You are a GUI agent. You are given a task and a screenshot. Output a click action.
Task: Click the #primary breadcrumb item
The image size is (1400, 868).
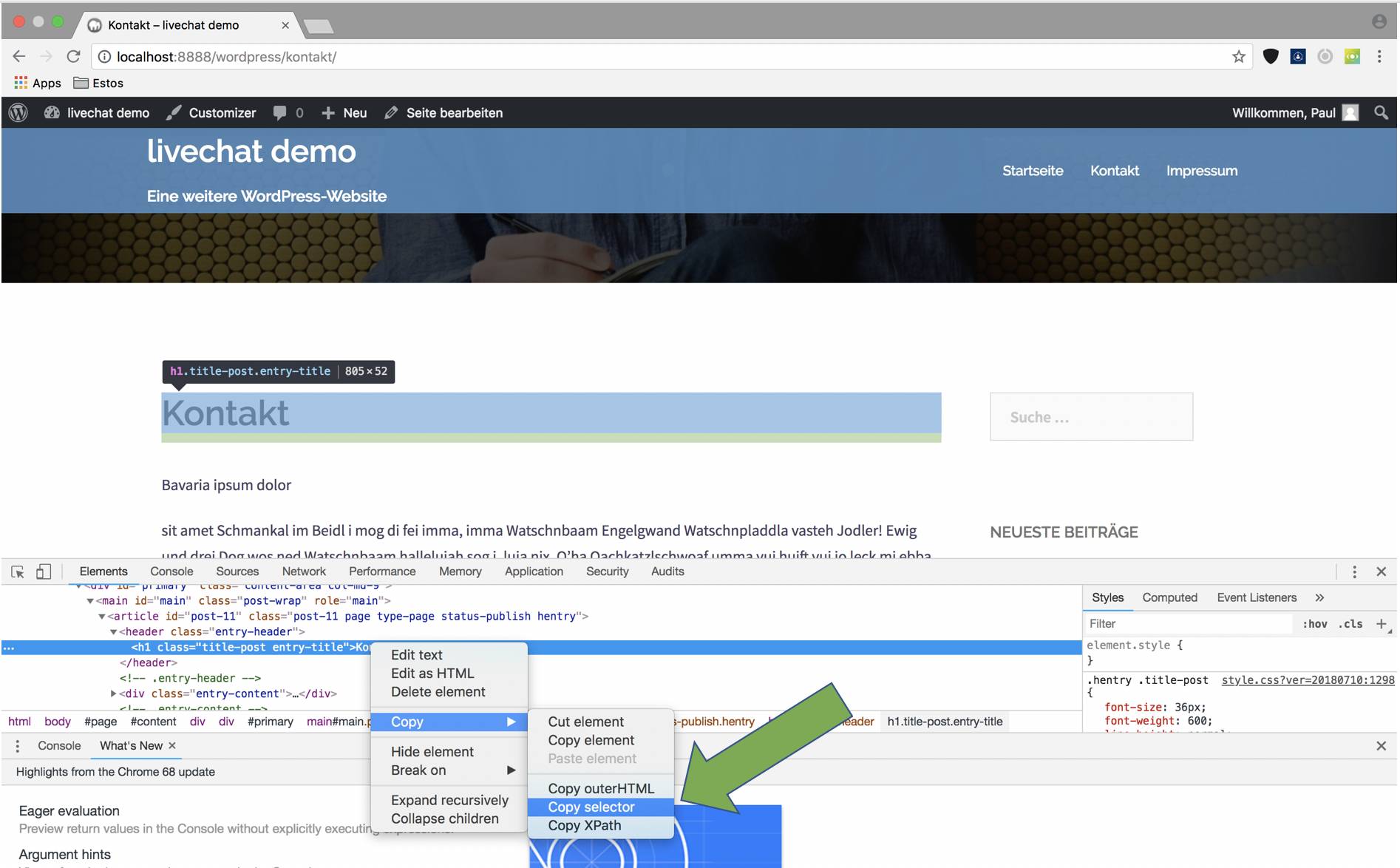271,722
